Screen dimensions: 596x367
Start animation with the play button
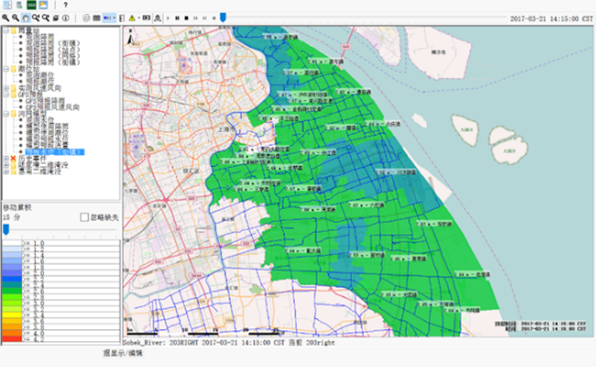tap(168, 18)
